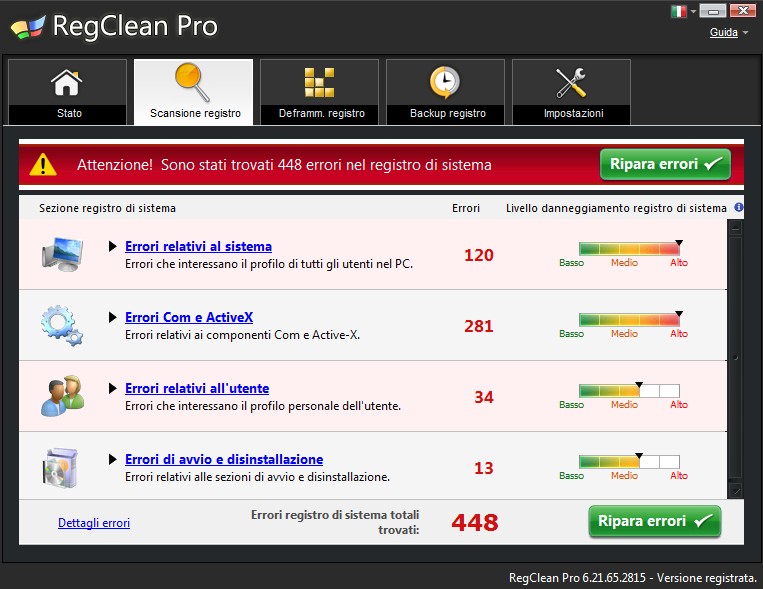
Task: Click the house icon for Stato
Action: pos(67,83)
